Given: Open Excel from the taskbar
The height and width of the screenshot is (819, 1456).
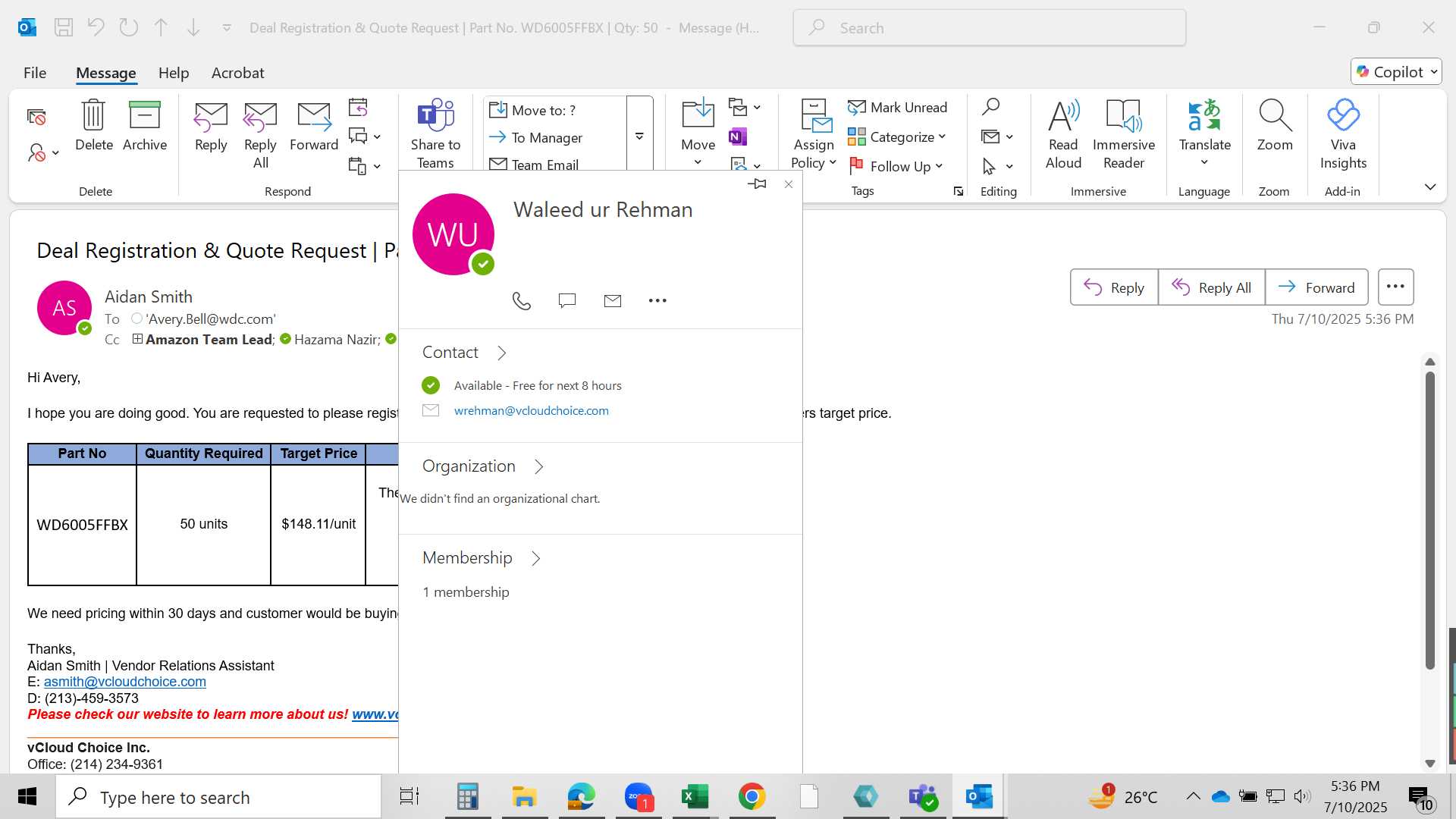Looking at the screenshot, I should [695, 797].
